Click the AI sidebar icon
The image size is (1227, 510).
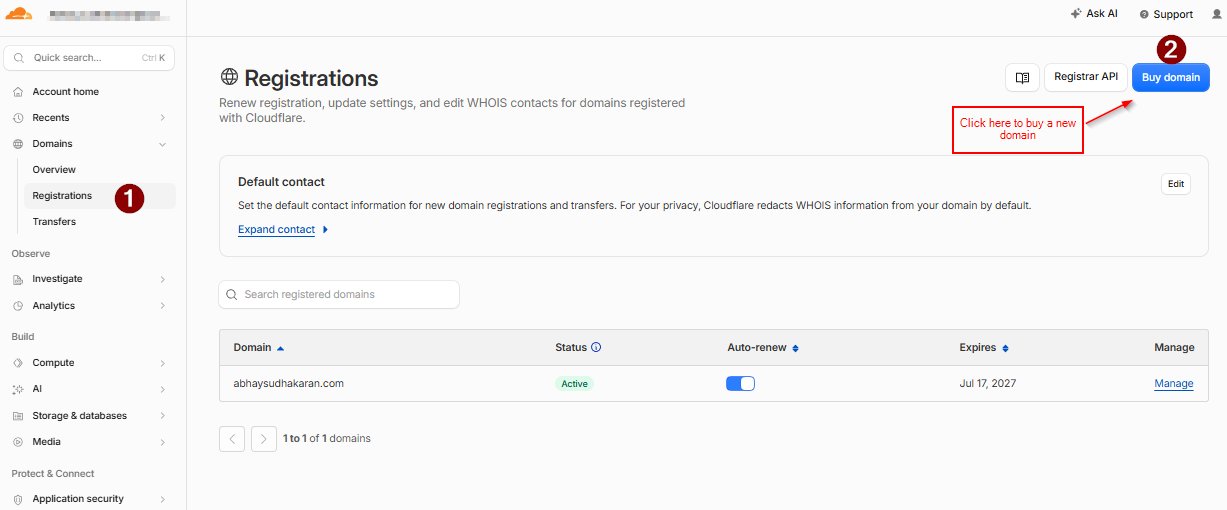click(18, 389)
